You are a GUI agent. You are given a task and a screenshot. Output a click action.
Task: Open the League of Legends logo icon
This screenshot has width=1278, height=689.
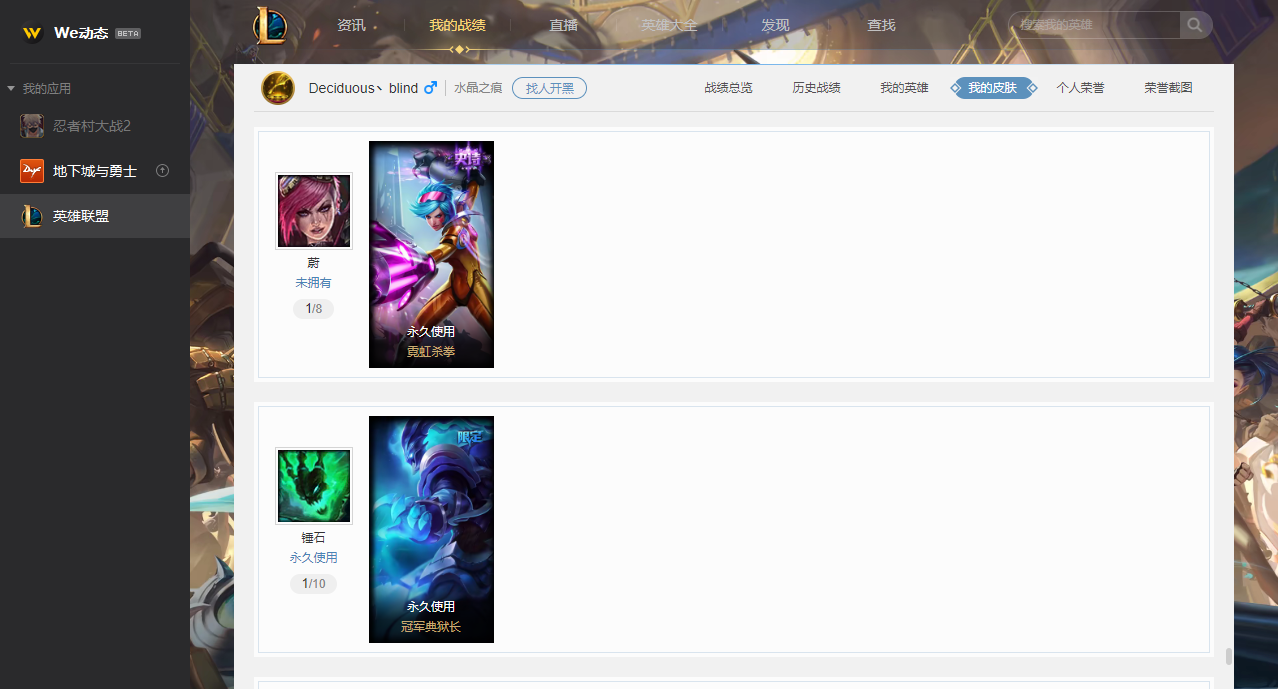tap(270, 26)
